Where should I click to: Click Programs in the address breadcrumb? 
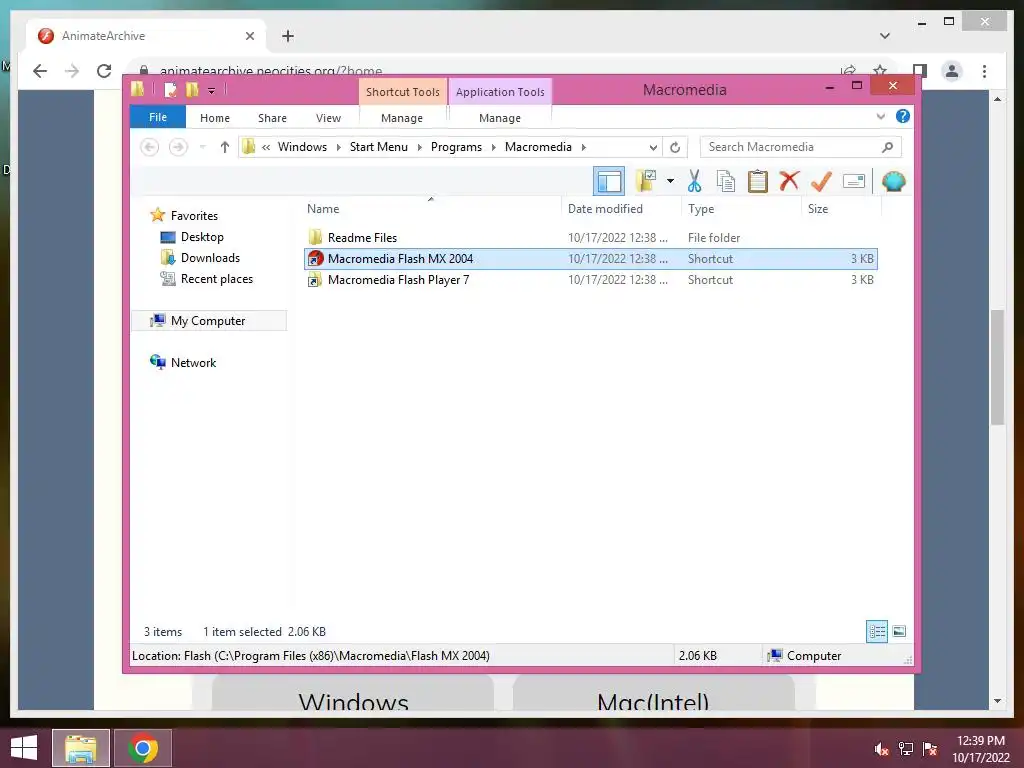(x=456, y=147)
